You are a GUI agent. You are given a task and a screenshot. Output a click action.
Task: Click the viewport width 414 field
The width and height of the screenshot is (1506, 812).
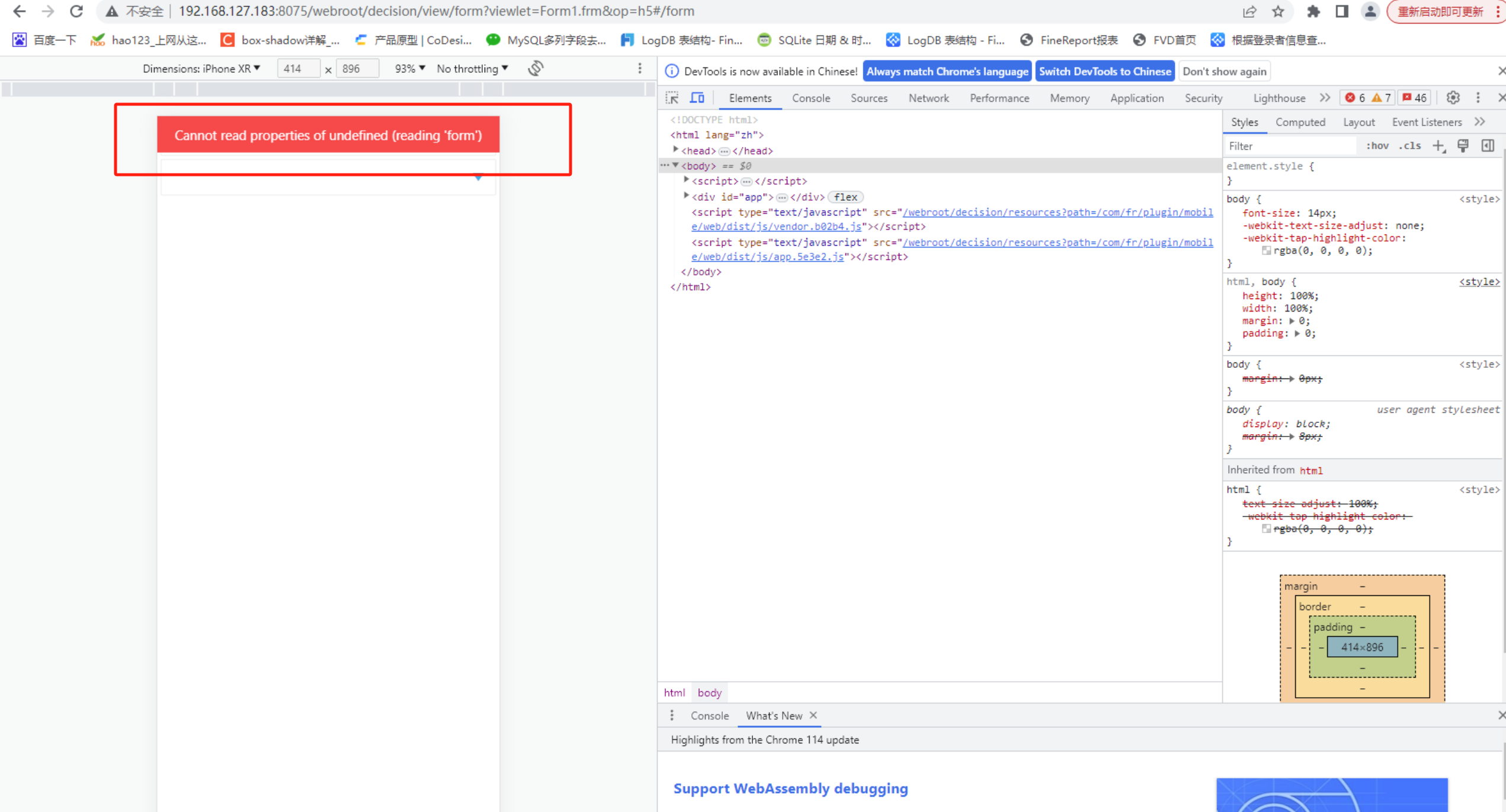pos(299,69)
